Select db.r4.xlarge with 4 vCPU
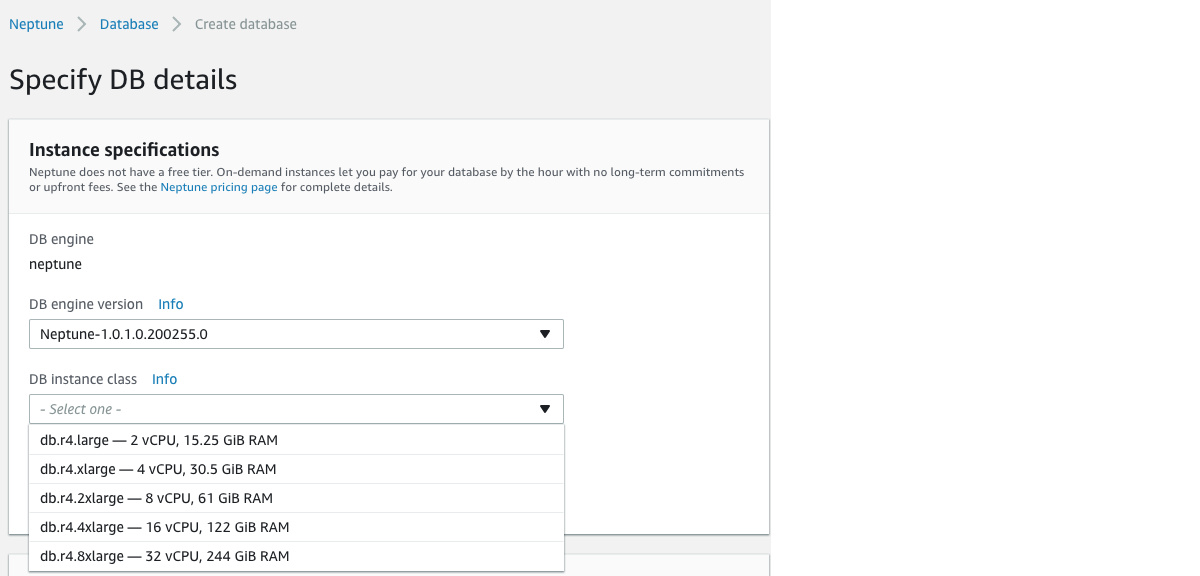Viewport: 1200px width, 576px height. pyautogui.click(x=157, y=468)
